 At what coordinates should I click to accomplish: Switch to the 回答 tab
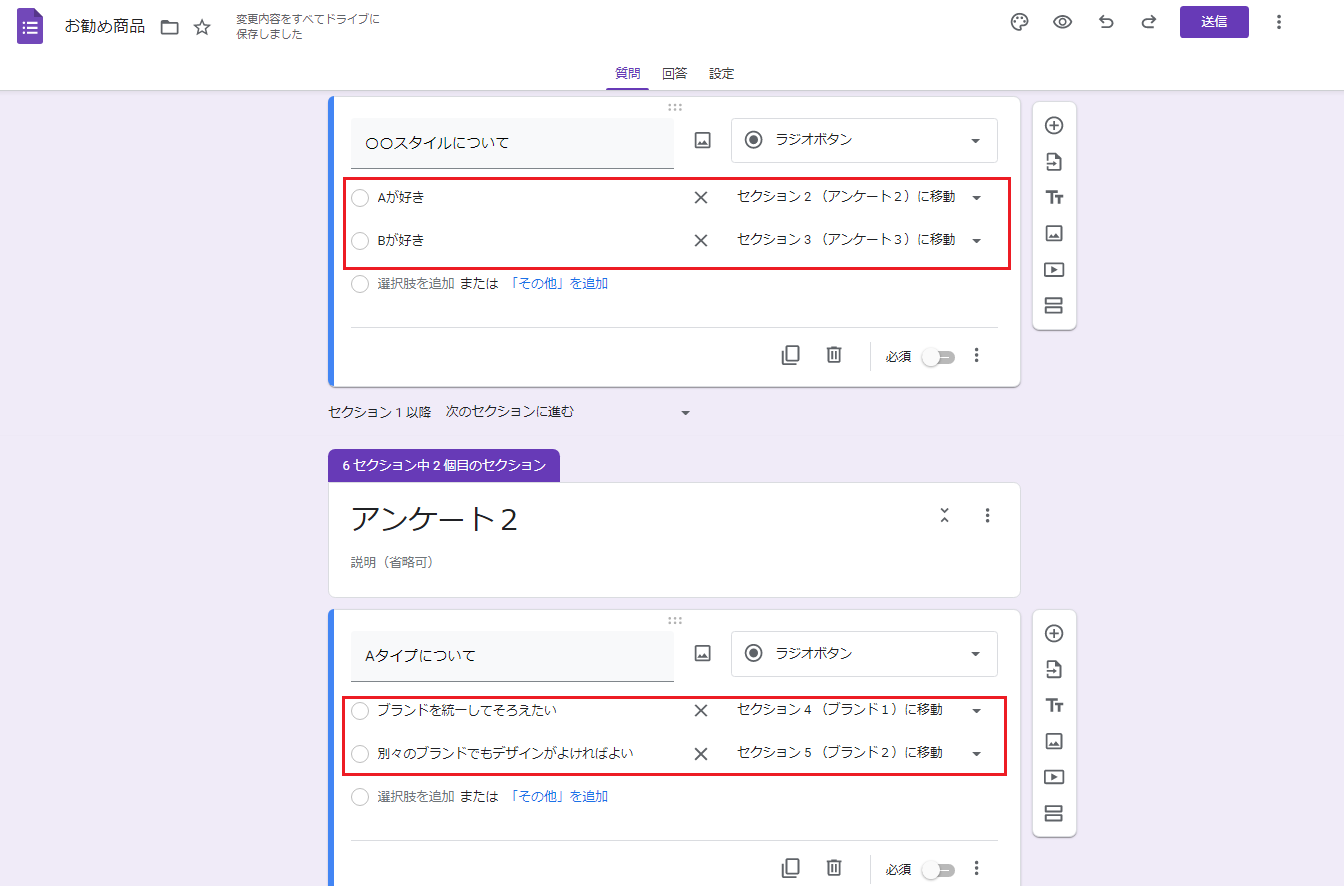(x=674, y=73)
